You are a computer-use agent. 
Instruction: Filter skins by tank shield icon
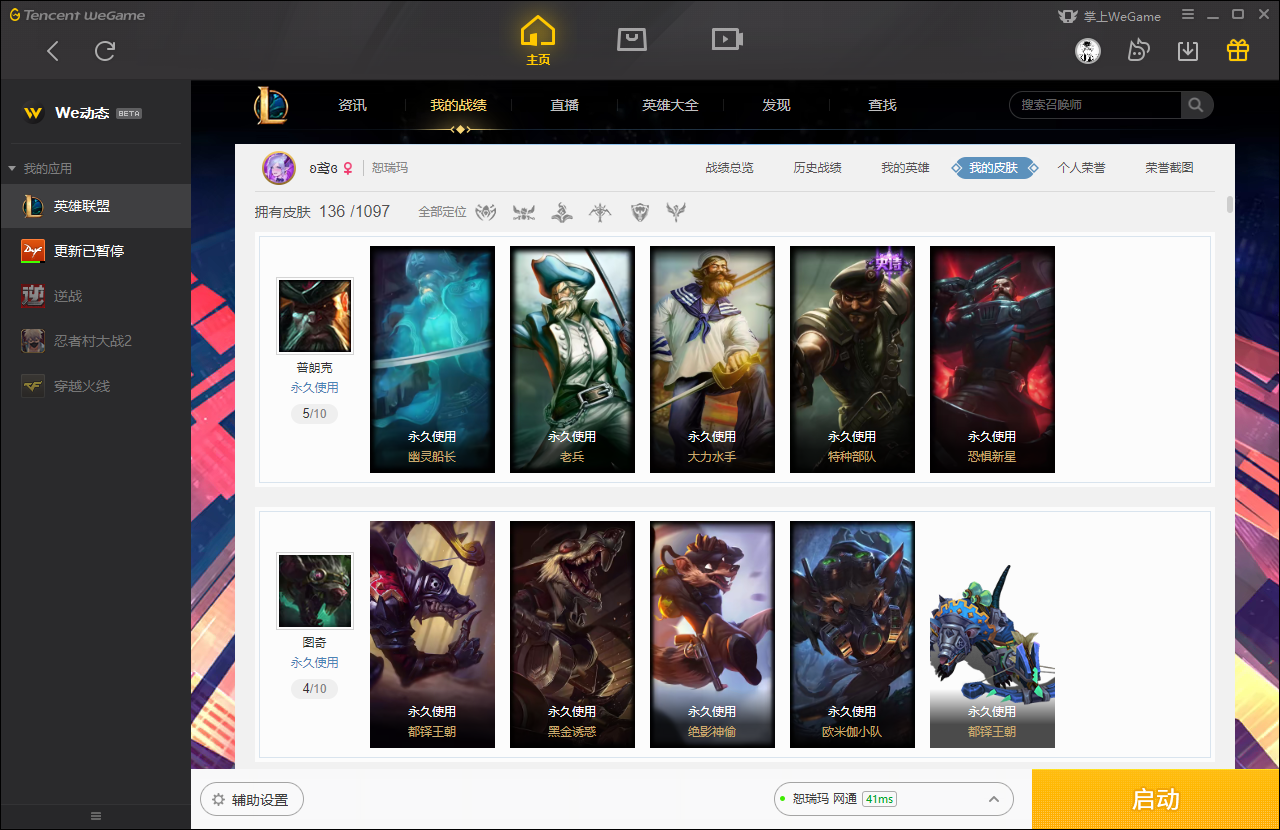coord(640,212)
